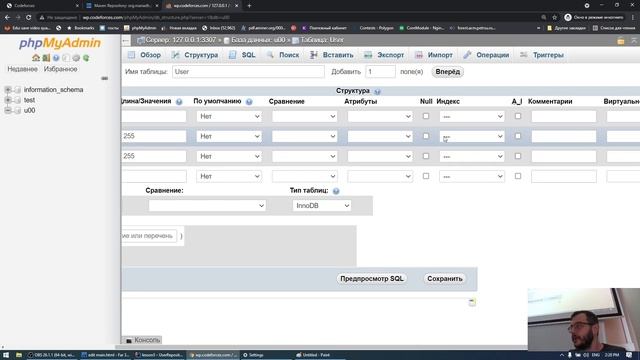Viewport: 640px width, 360px height.
Task: Open File Explorer from taskbar
Action: tap(18, 355)
